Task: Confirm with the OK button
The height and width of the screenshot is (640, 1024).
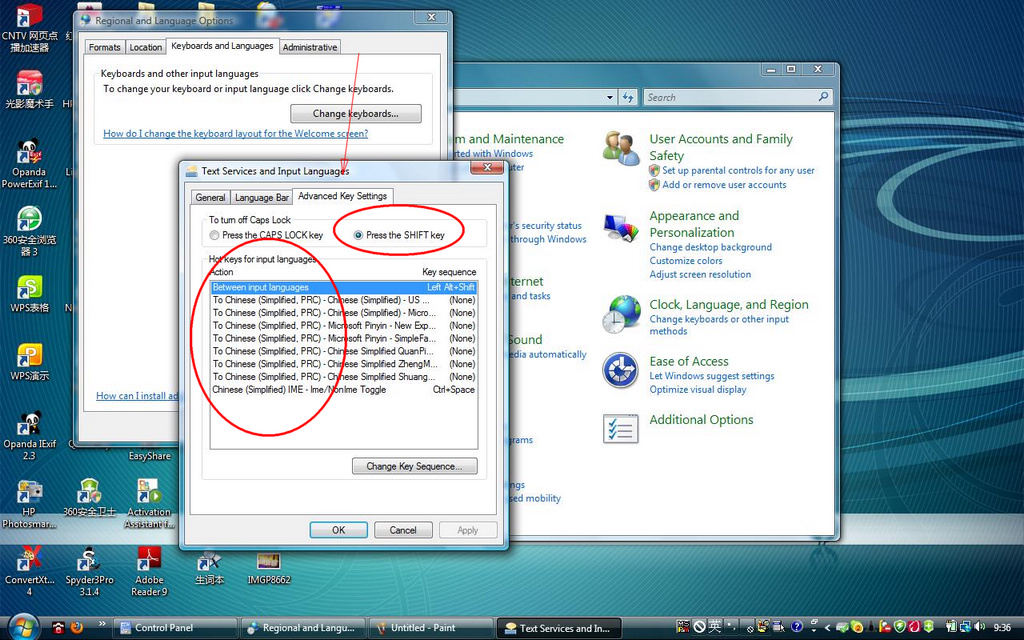Action: tap(338, 530)
